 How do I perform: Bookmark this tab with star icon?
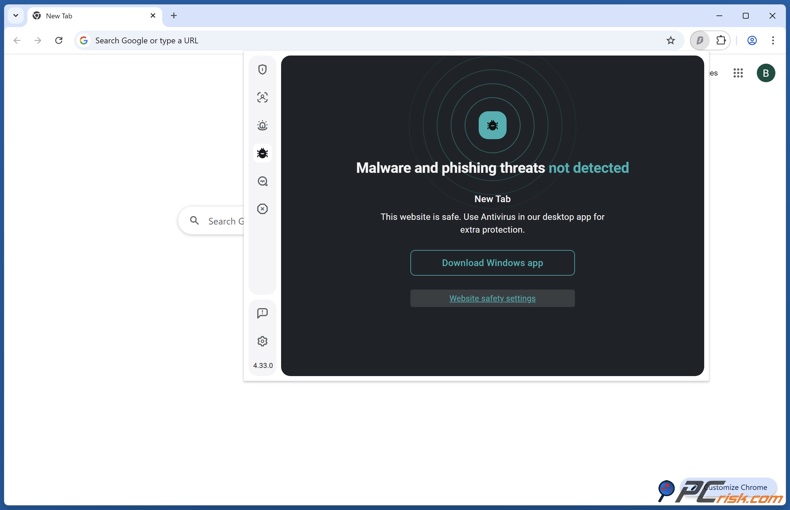coord(671,40)
